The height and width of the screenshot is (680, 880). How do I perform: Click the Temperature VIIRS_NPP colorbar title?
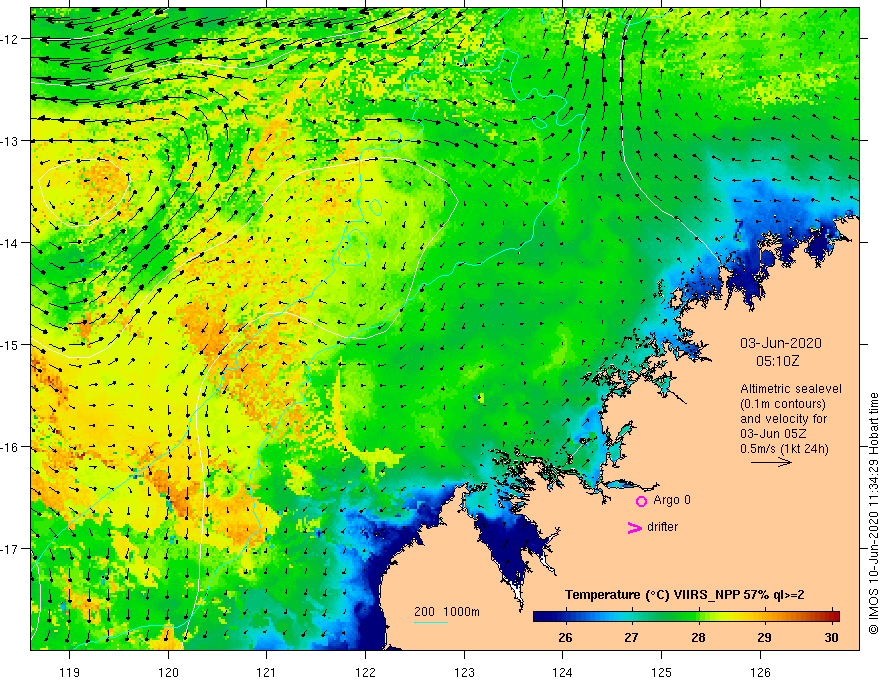coord(685,595)
